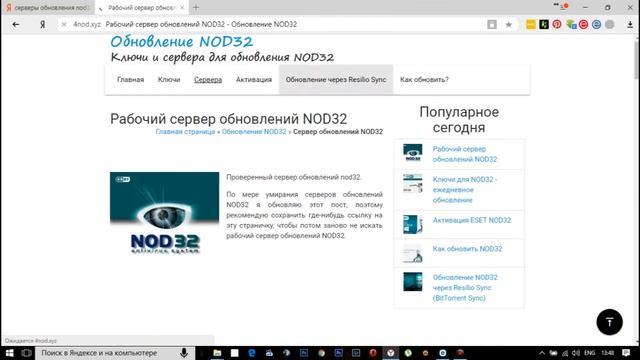Click the Pinterest extension icon

coord(557,24)
